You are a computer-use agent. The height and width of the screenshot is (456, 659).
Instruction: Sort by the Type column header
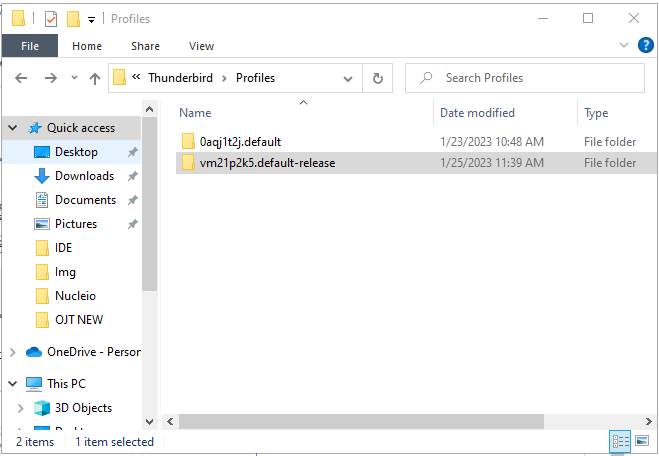point(596,113)
